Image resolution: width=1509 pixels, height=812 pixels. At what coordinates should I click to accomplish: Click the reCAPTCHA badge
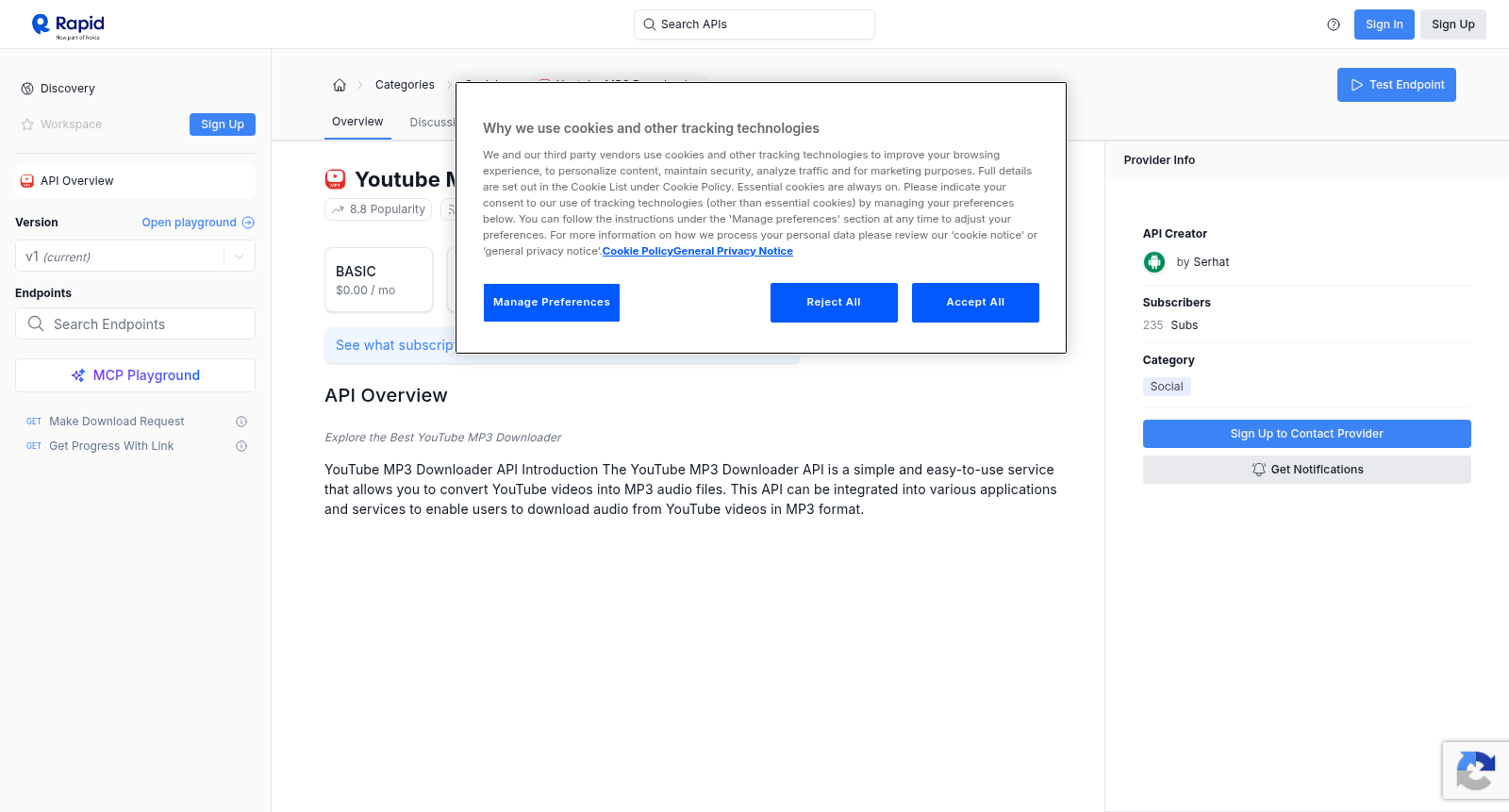click(x=1476, y=771)
